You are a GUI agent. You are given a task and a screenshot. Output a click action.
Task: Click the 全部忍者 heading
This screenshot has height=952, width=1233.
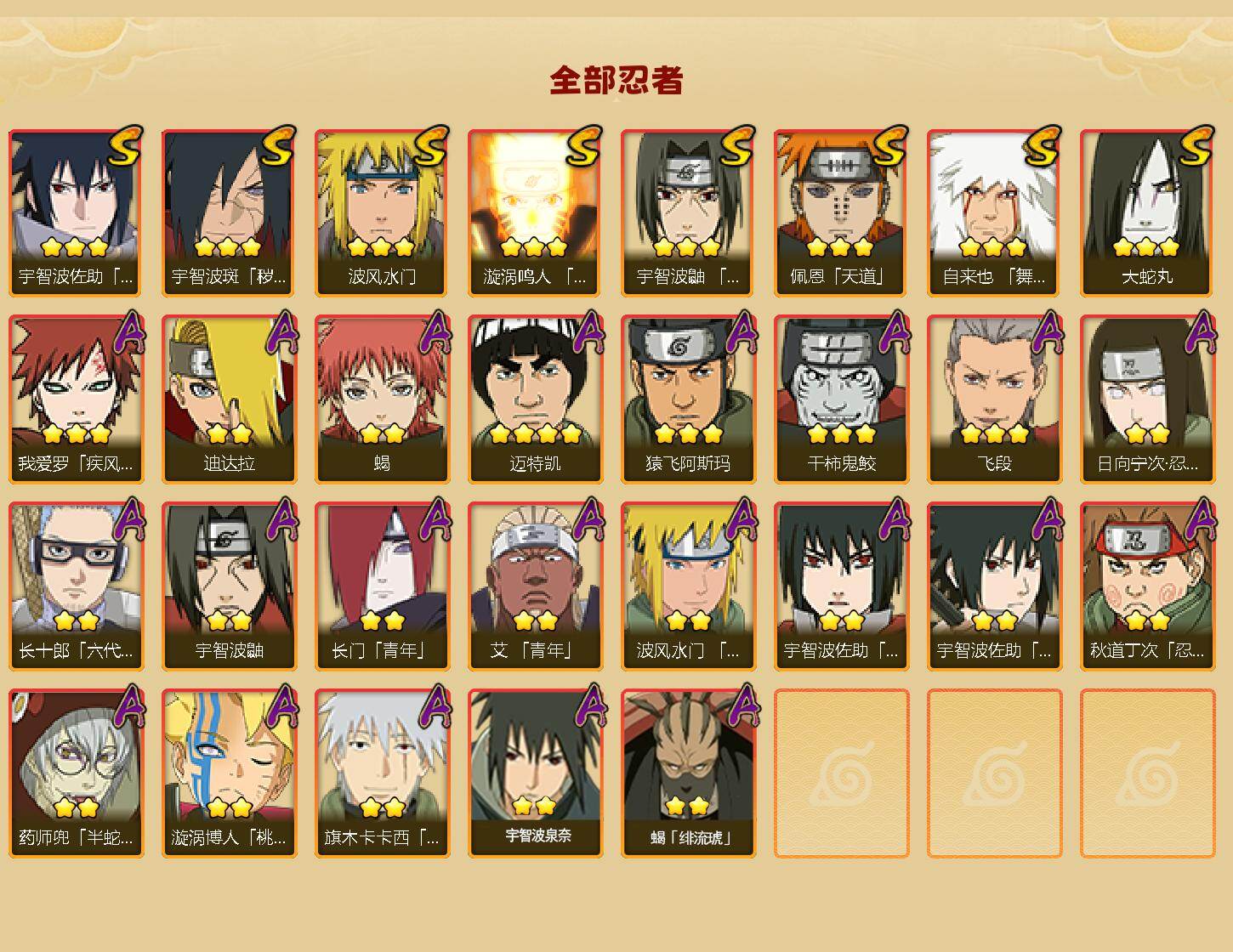click(x=616, y=80)
